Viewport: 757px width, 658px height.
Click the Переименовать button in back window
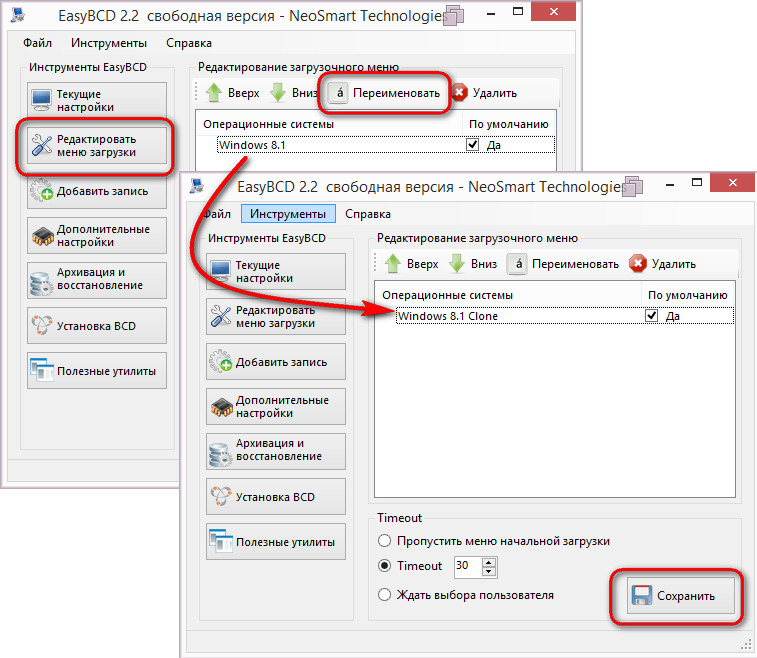pyautogui.click(x=385, y=93)
